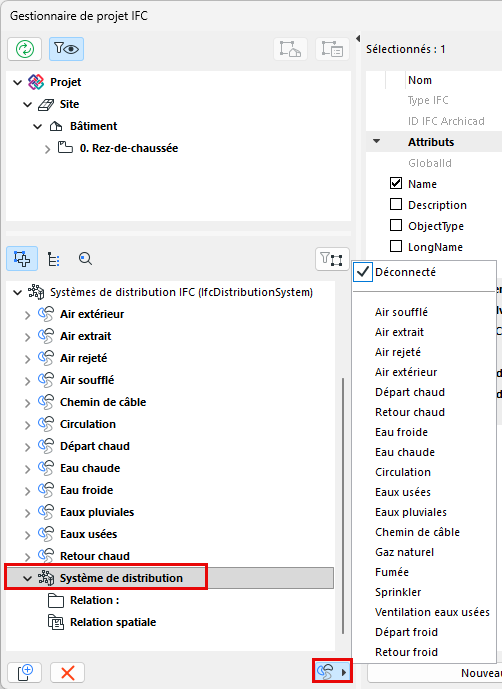The image size is (502, 689).
Task: Click the Nouveau button
Action: 435,673
